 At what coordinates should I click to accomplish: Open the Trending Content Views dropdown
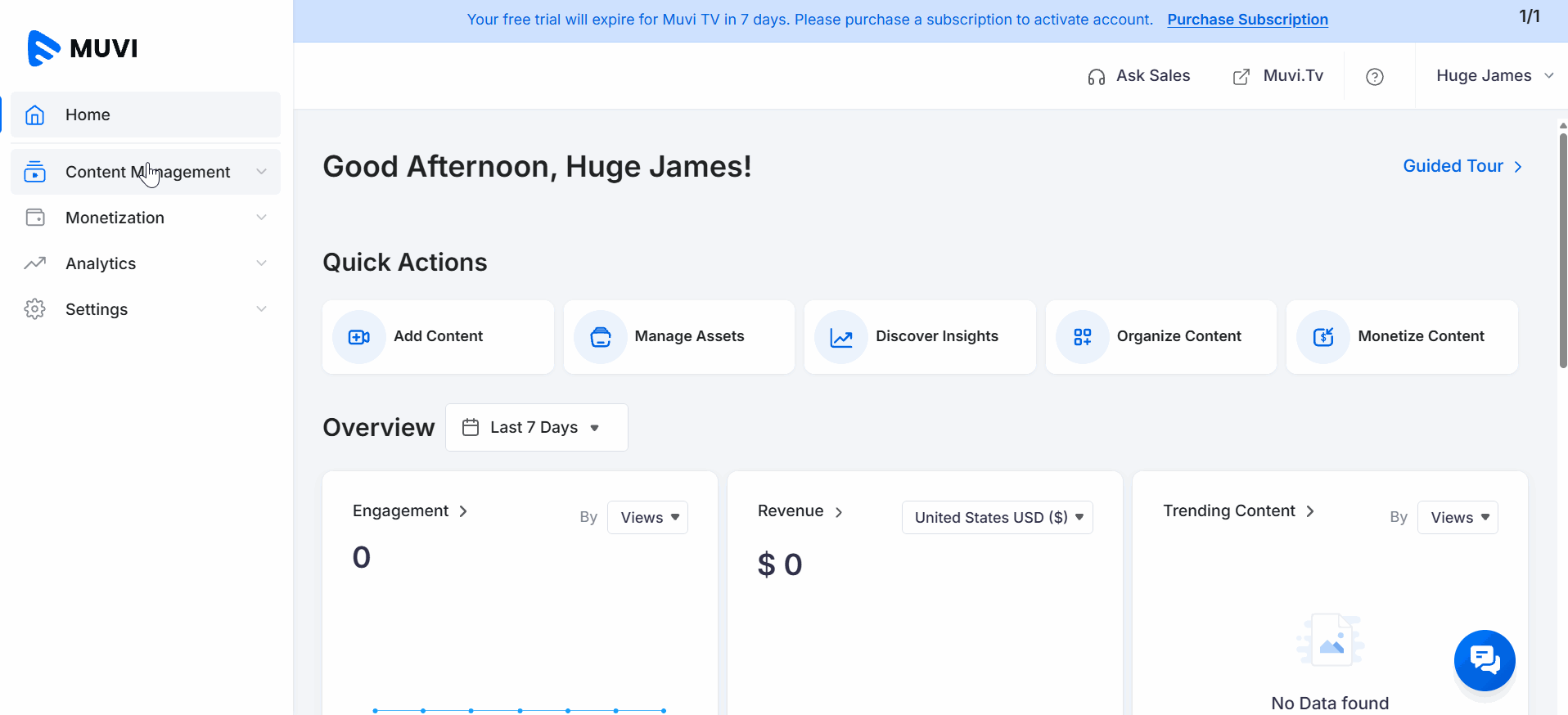(x=1458, y=517)
